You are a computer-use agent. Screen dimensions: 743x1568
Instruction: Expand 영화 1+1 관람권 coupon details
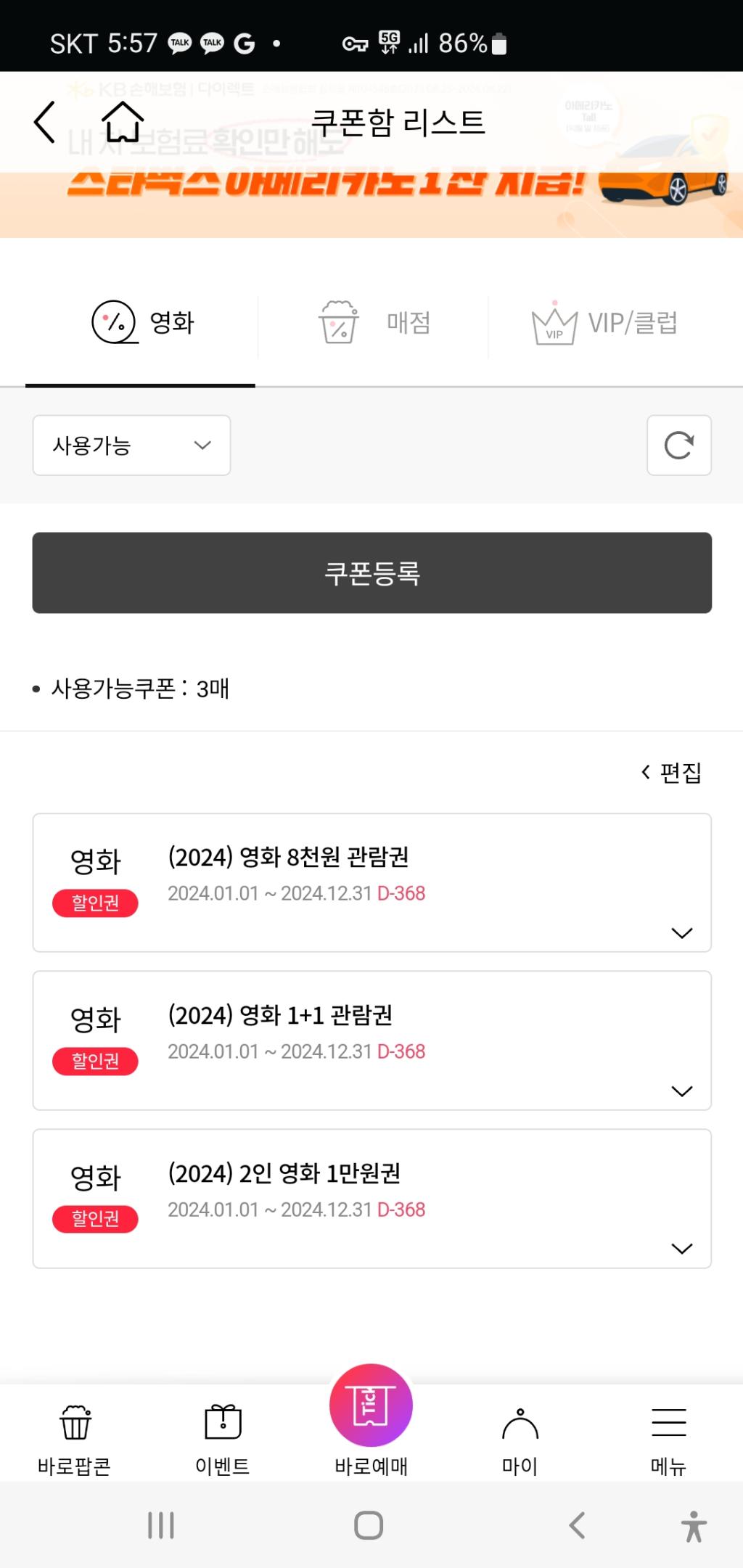(682, 1091)
